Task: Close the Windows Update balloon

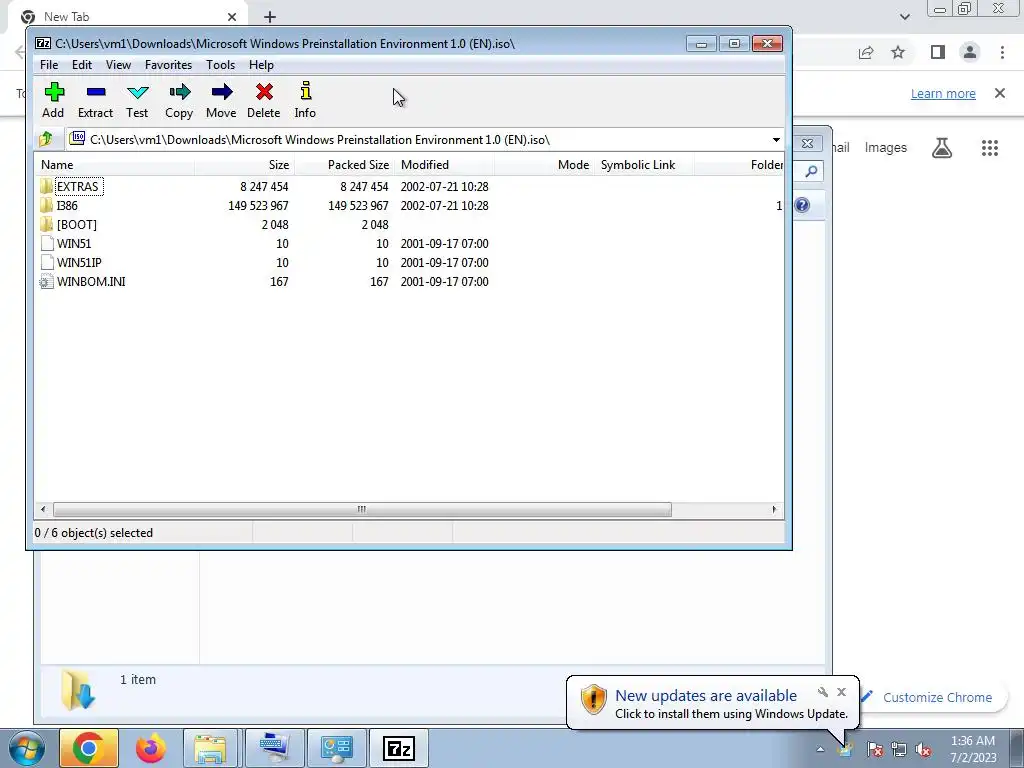Action: pos(841,692)
